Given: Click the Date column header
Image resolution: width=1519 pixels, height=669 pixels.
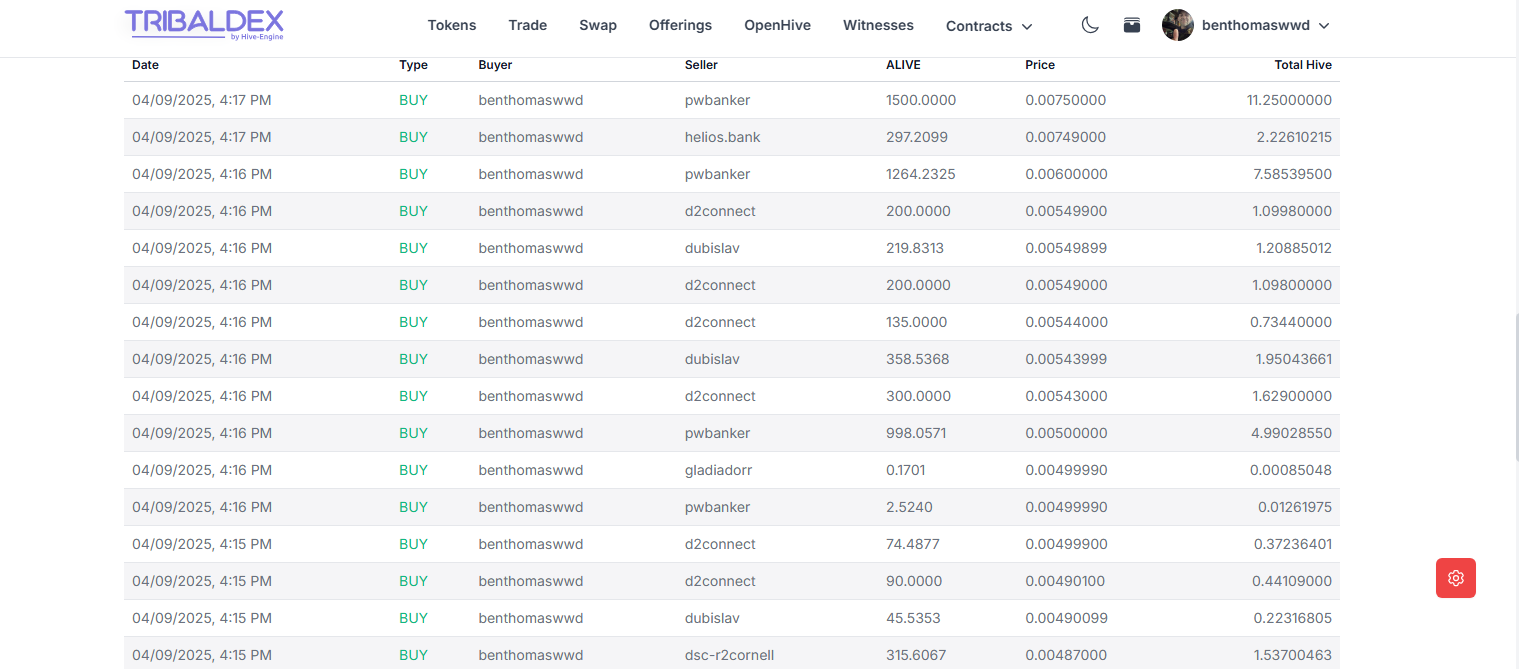Looking at the screenshot, I should pos(145,65).
